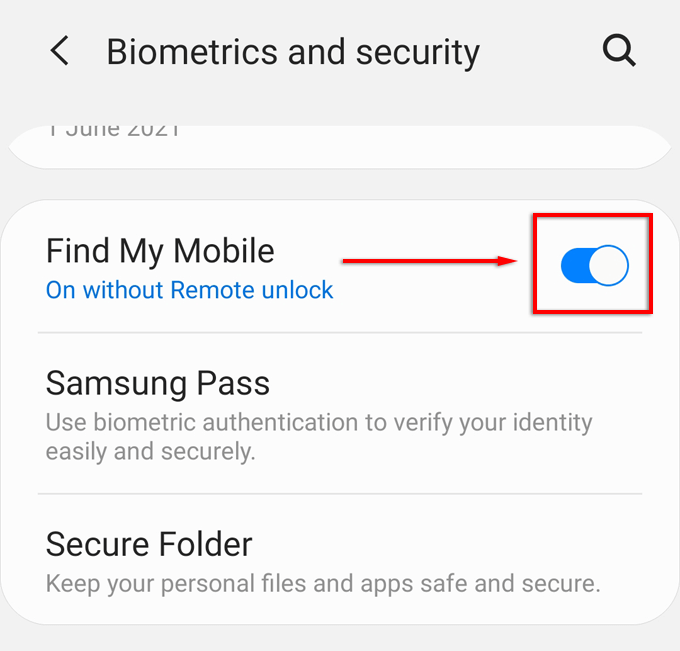
Task: Open search with the magnifier icon
Action: point(619,50)
